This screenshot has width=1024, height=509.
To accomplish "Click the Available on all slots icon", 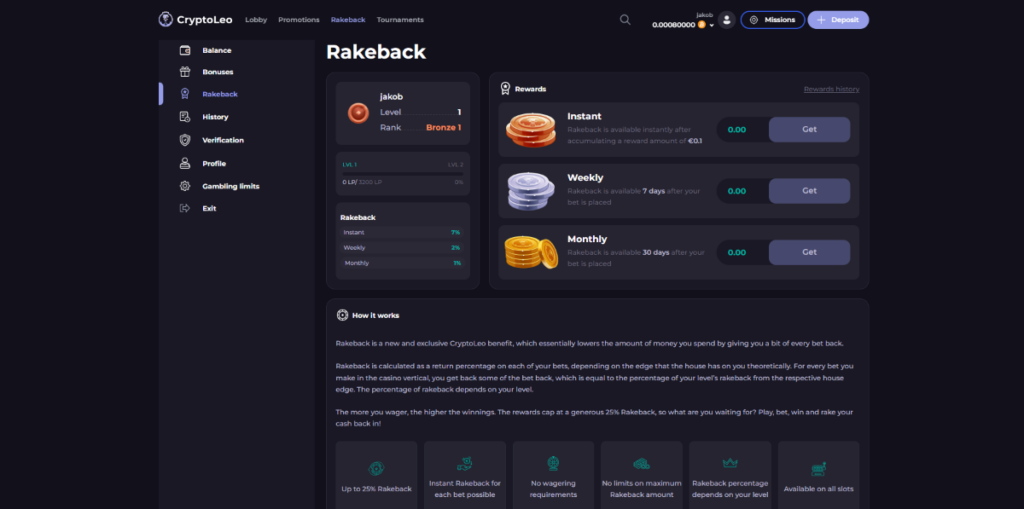I will pos(818,468).
